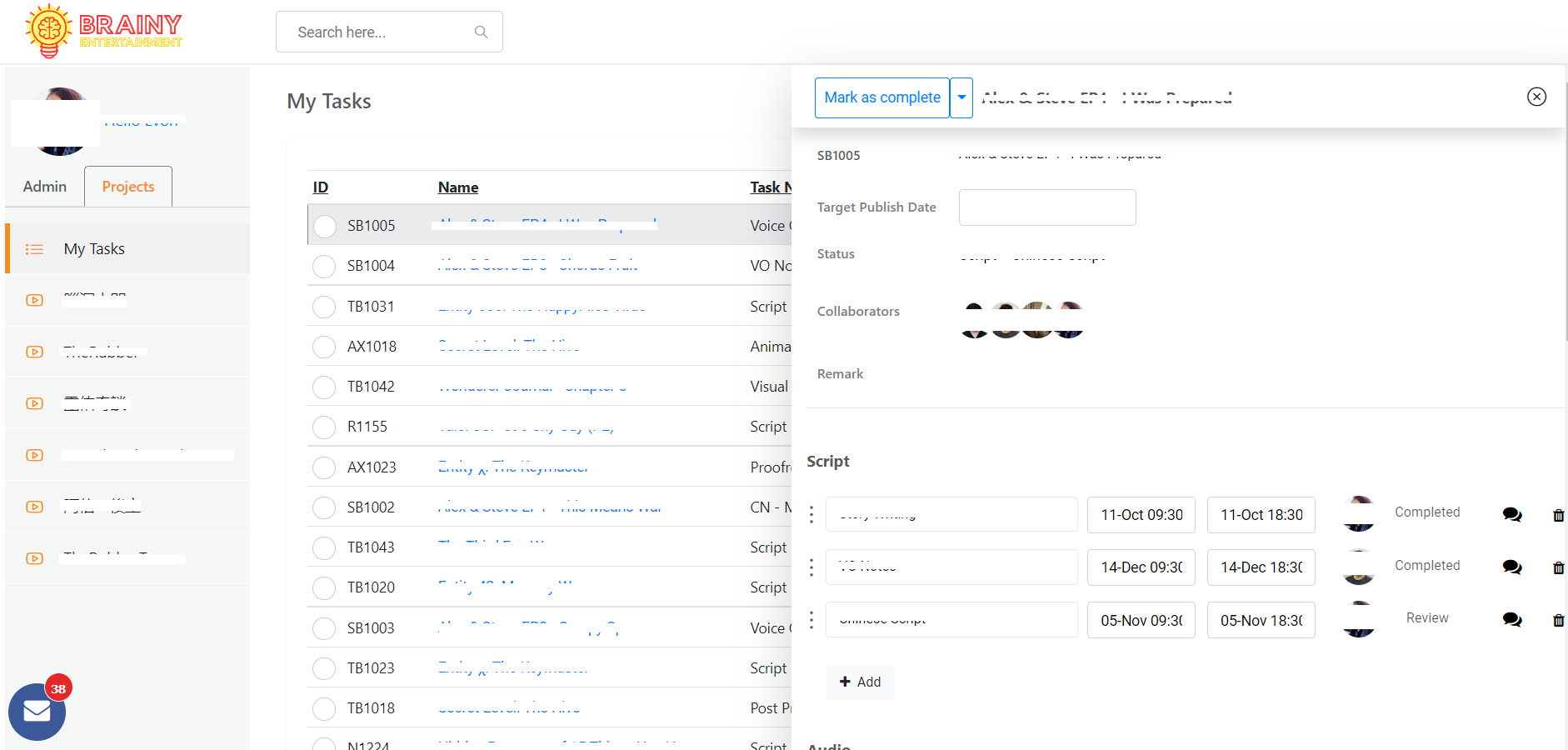
Task: Delete the 14-Dec script row
Action: (x=1558, y=568)
